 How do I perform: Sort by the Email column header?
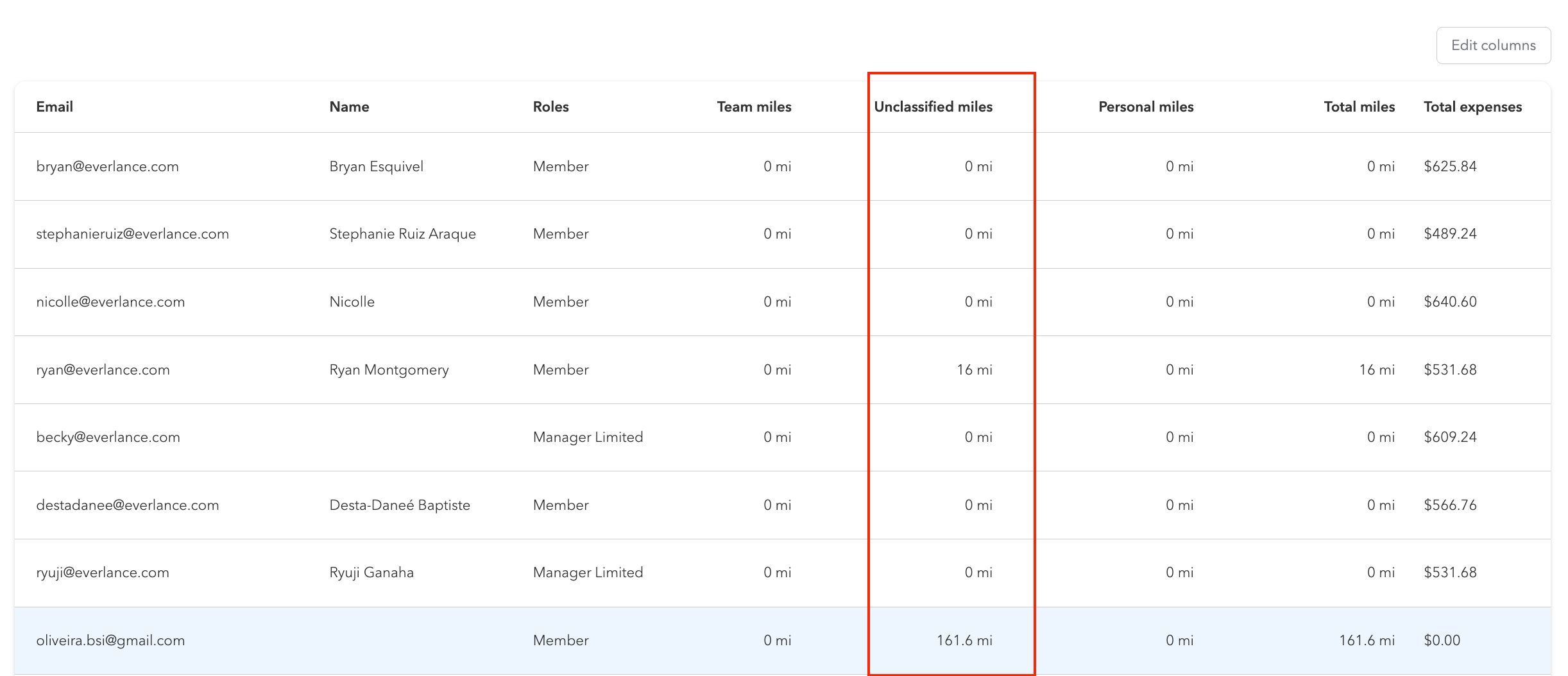pyautogui.click(x=55, y=107)
